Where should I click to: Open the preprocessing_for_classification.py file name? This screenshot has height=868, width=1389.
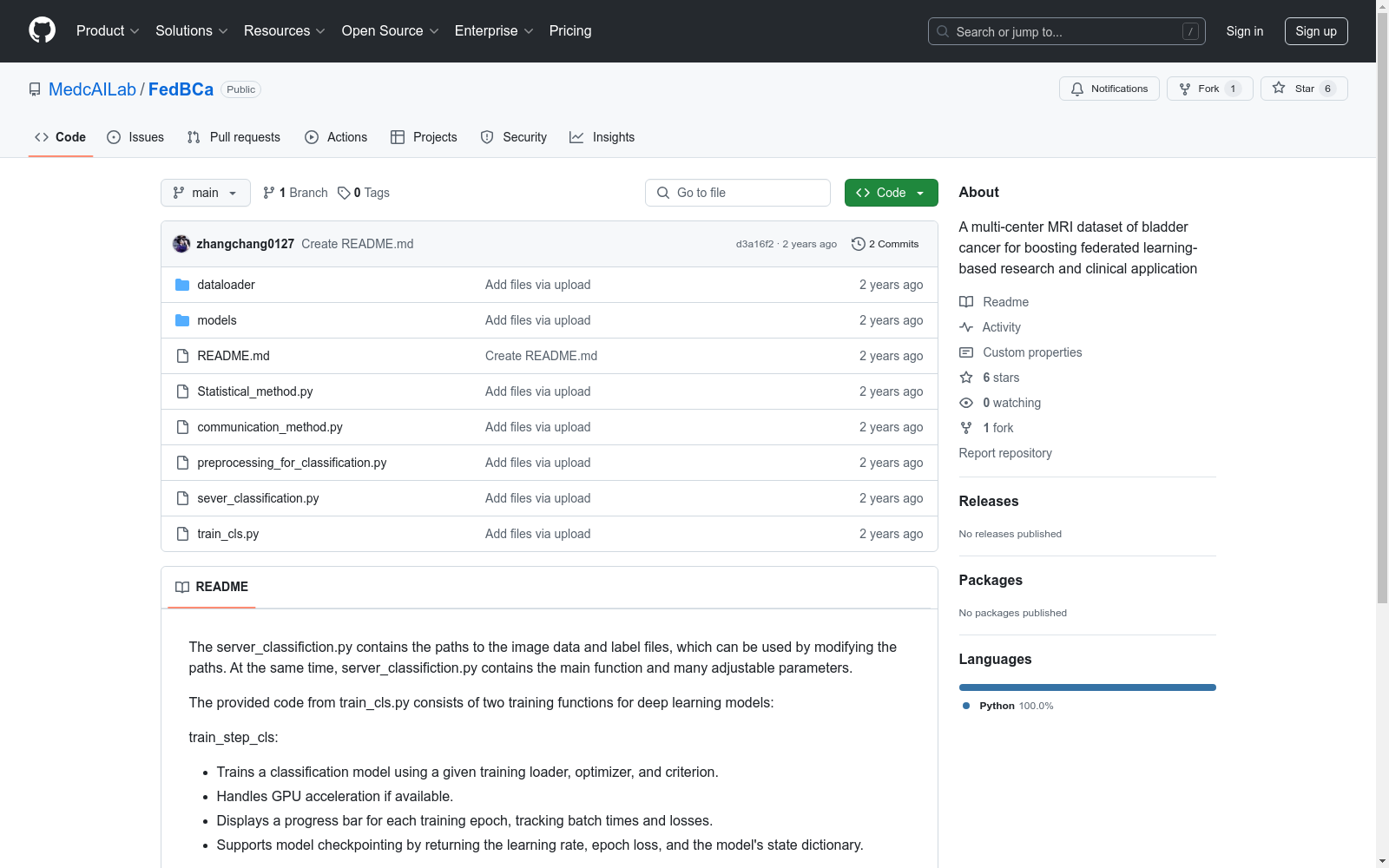(292, 463)
